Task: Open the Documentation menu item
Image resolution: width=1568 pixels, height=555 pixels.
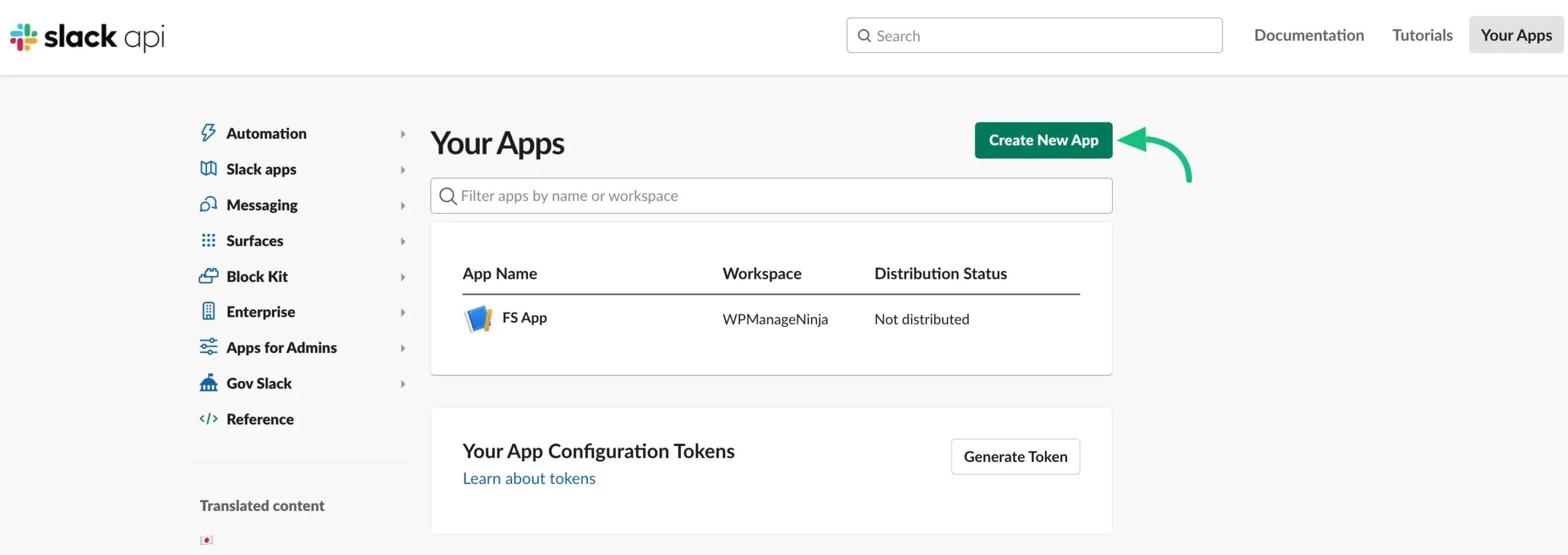Action: point(1310,35)
